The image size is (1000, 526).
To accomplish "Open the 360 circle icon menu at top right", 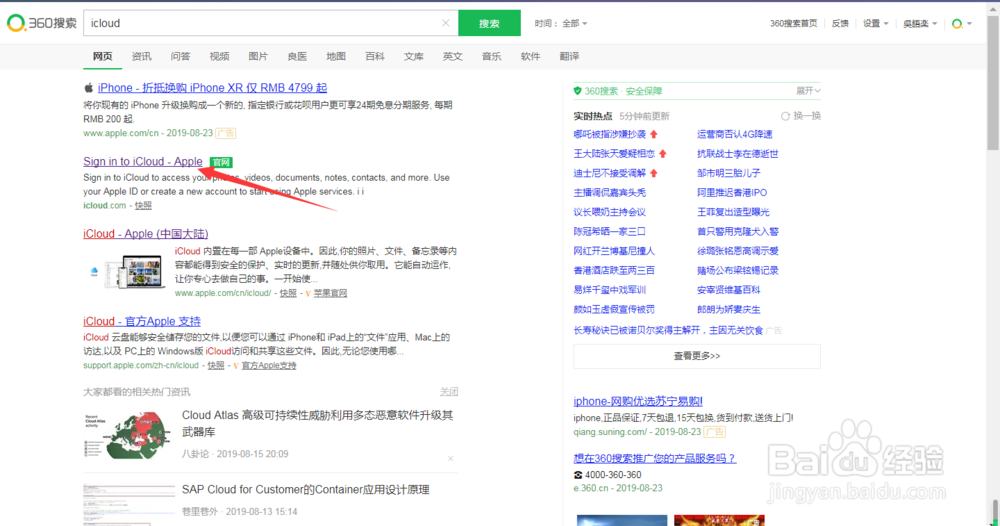I will [961, 24].
